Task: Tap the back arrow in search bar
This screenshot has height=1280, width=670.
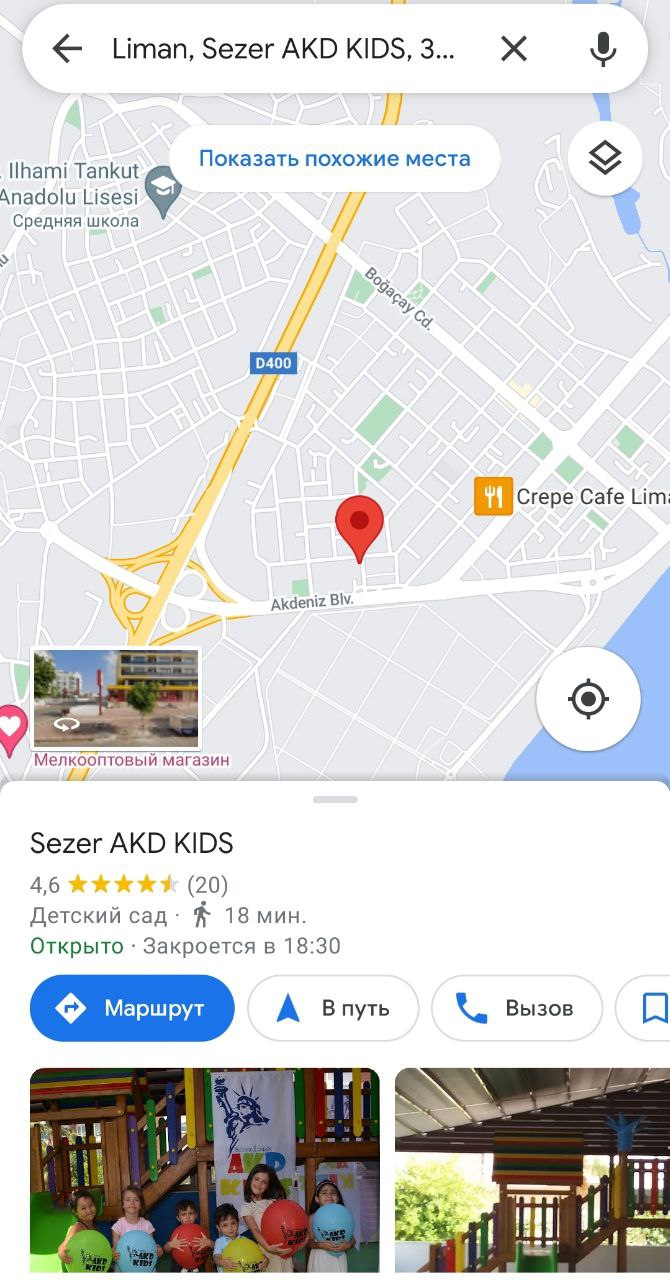Action: (67, 48)
